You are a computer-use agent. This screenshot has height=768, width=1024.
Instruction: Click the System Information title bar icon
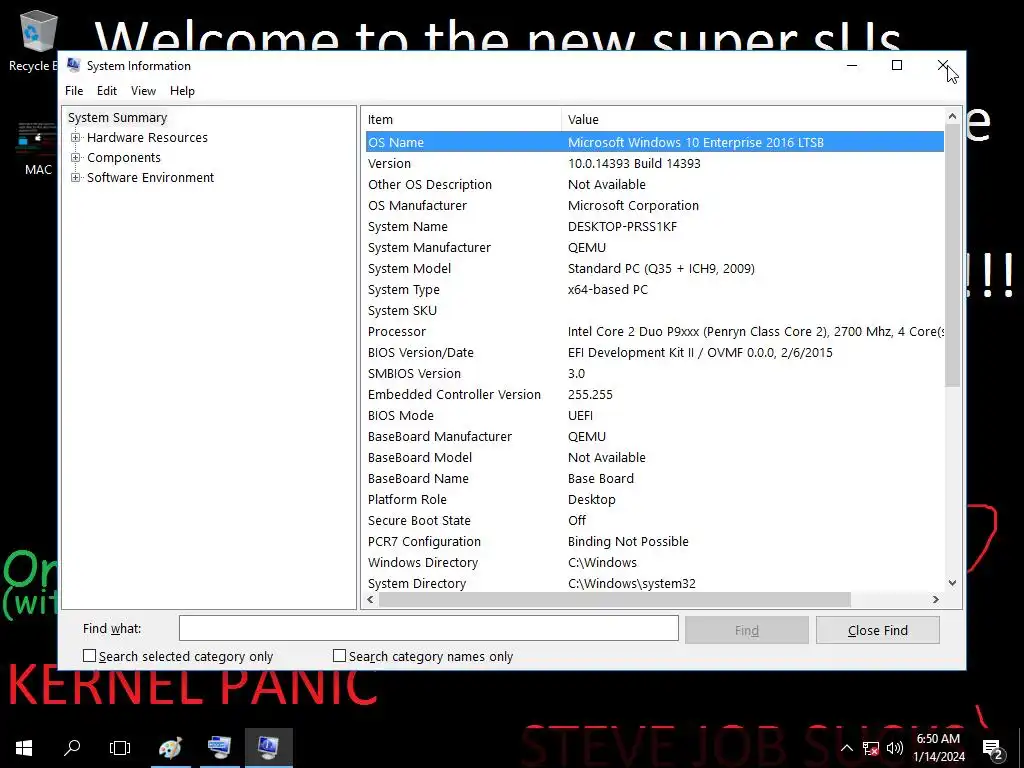74,65
